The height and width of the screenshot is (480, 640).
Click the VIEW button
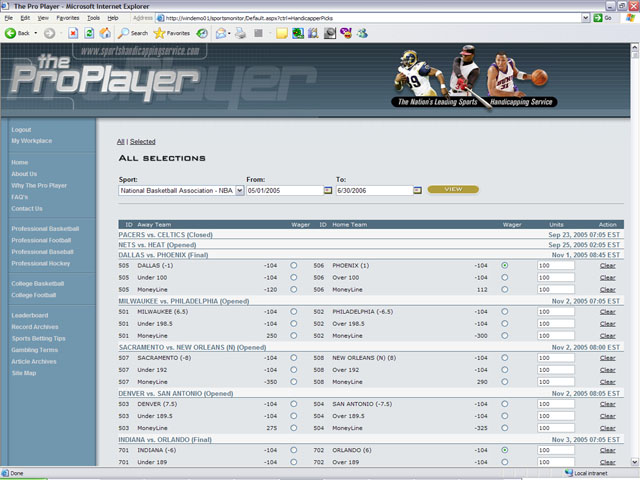tap(453, 189)
